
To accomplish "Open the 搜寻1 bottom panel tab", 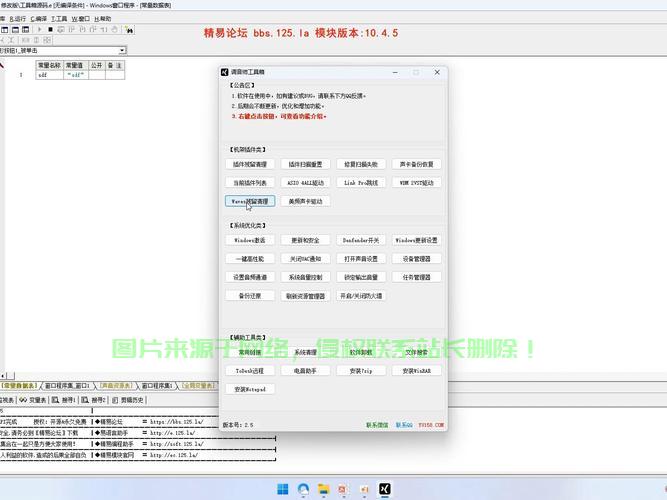I will (x=64, y=400).
